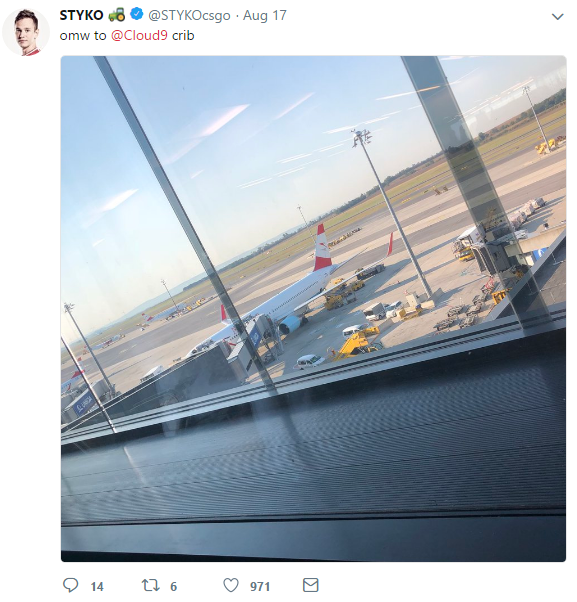Send tweet via direct message envelope icon
This screenshot has height=602, width=577.
pyautogui.click(x=311, y=585)
